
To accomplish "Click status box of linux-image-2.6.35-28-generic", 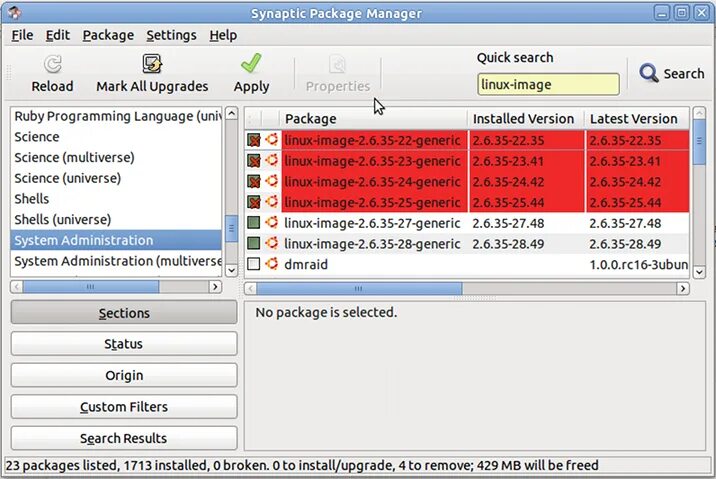I will coord(253,243).
